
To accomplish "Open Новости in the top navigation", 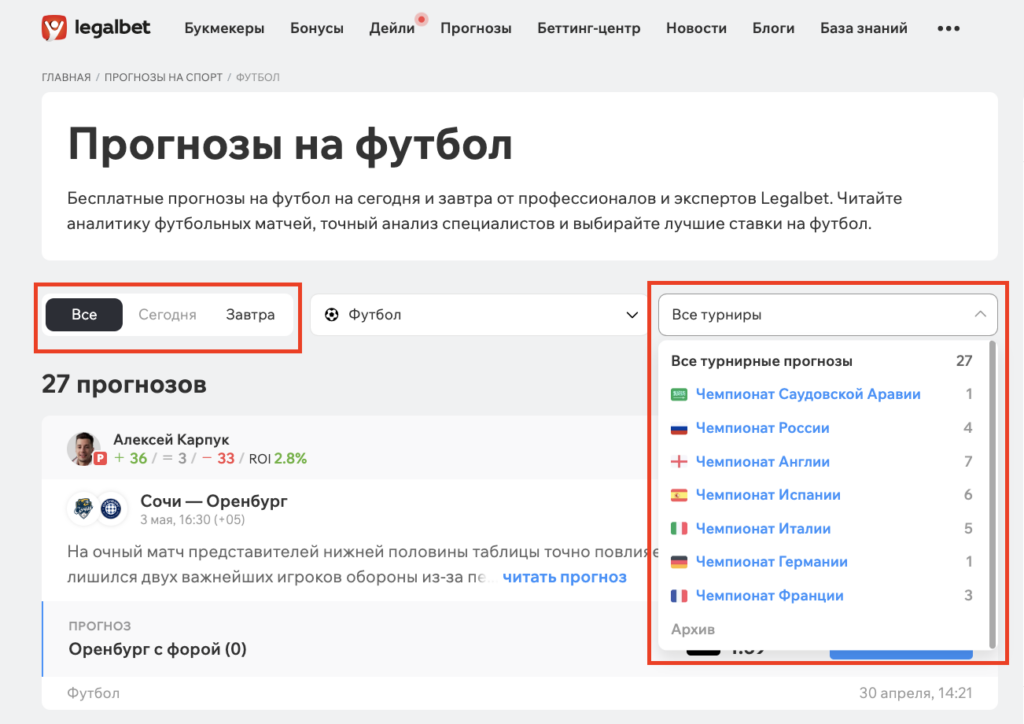I will [x=696, y=29].
